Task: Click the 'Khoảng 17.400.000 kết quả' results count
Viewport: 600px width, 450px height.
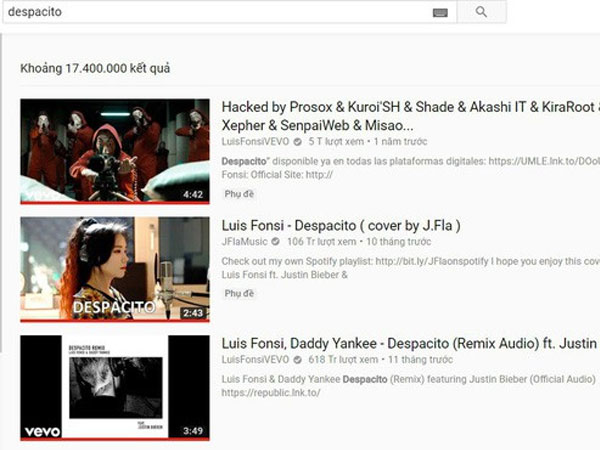Action: click(95, 68)
